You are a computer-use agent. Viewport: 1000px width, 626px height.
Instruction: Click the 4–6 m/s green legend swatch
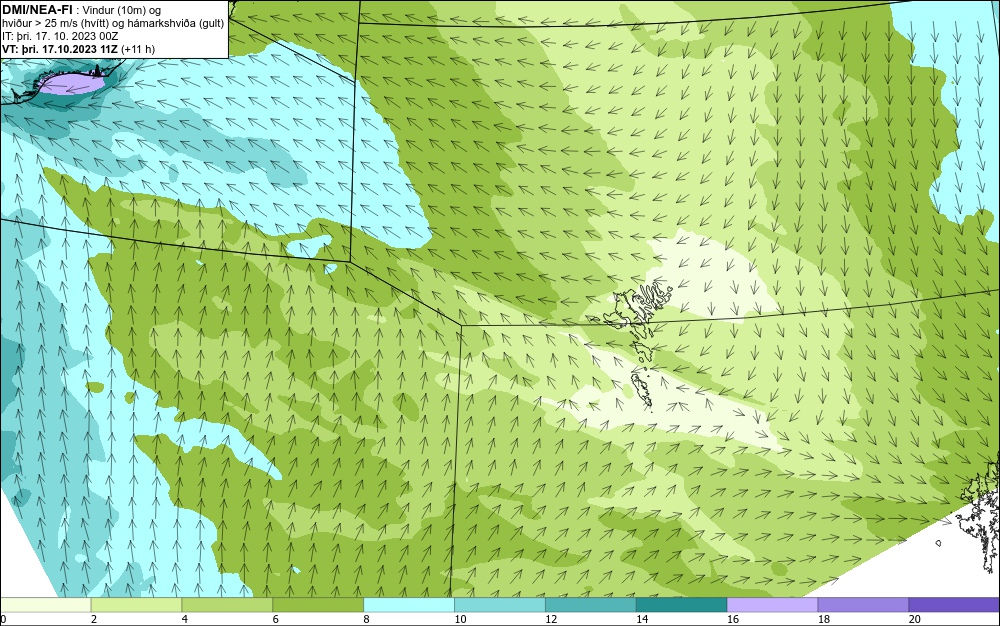227,604
